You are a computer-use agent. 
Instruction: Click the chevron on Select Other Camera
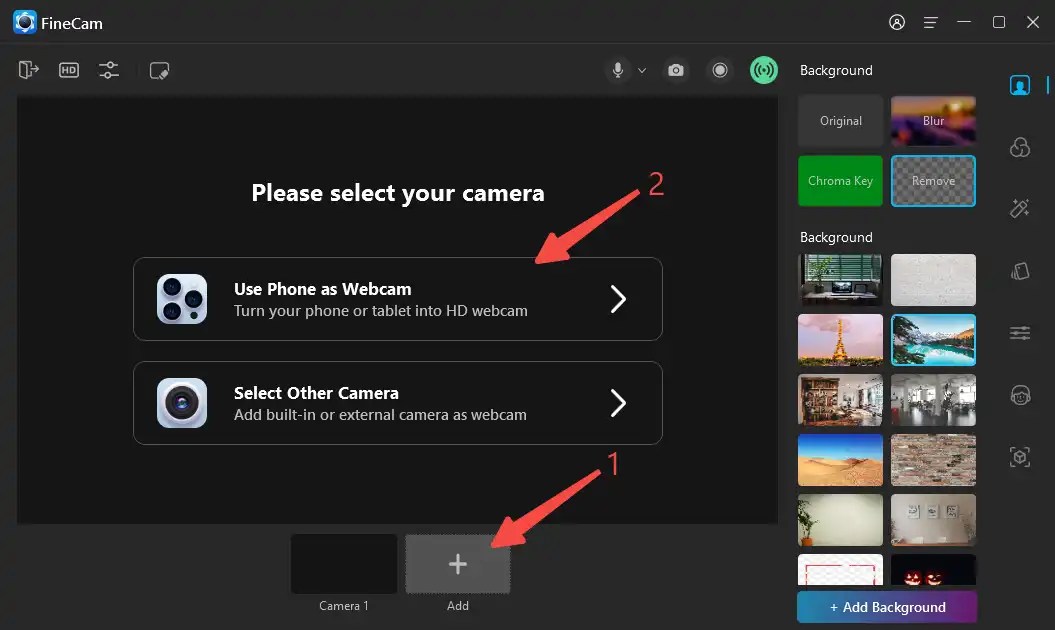click(618, 403)
